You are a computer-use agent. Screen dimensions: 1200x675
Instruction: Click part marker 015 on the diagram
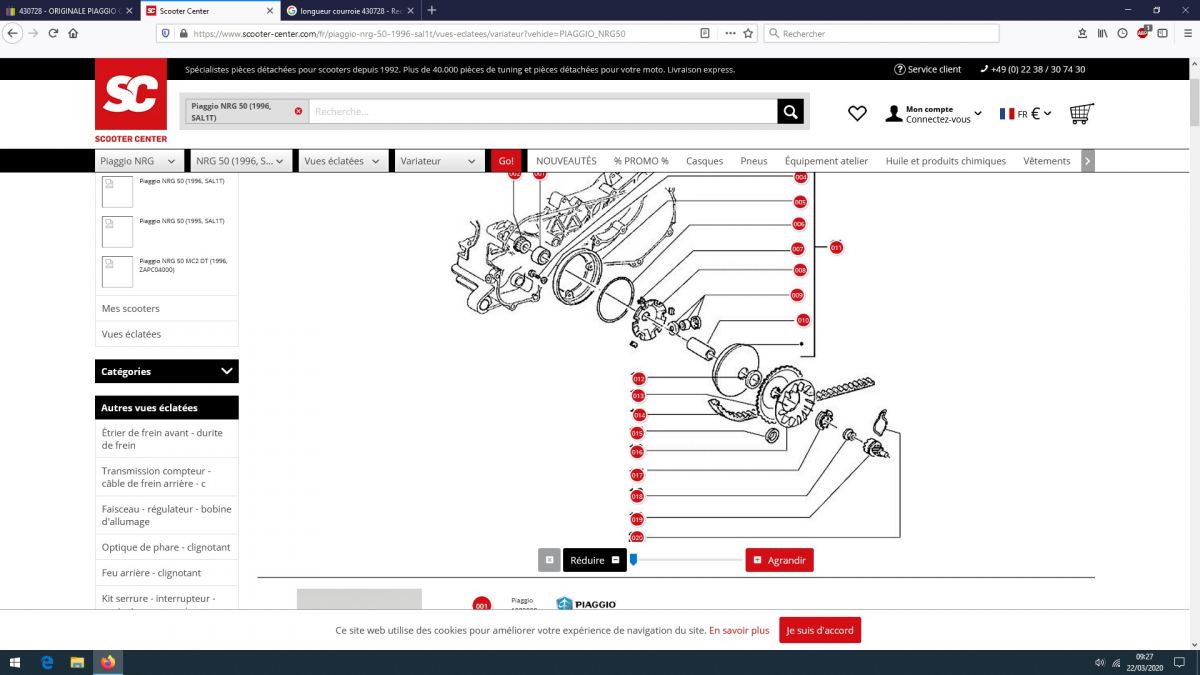[637, 433]
